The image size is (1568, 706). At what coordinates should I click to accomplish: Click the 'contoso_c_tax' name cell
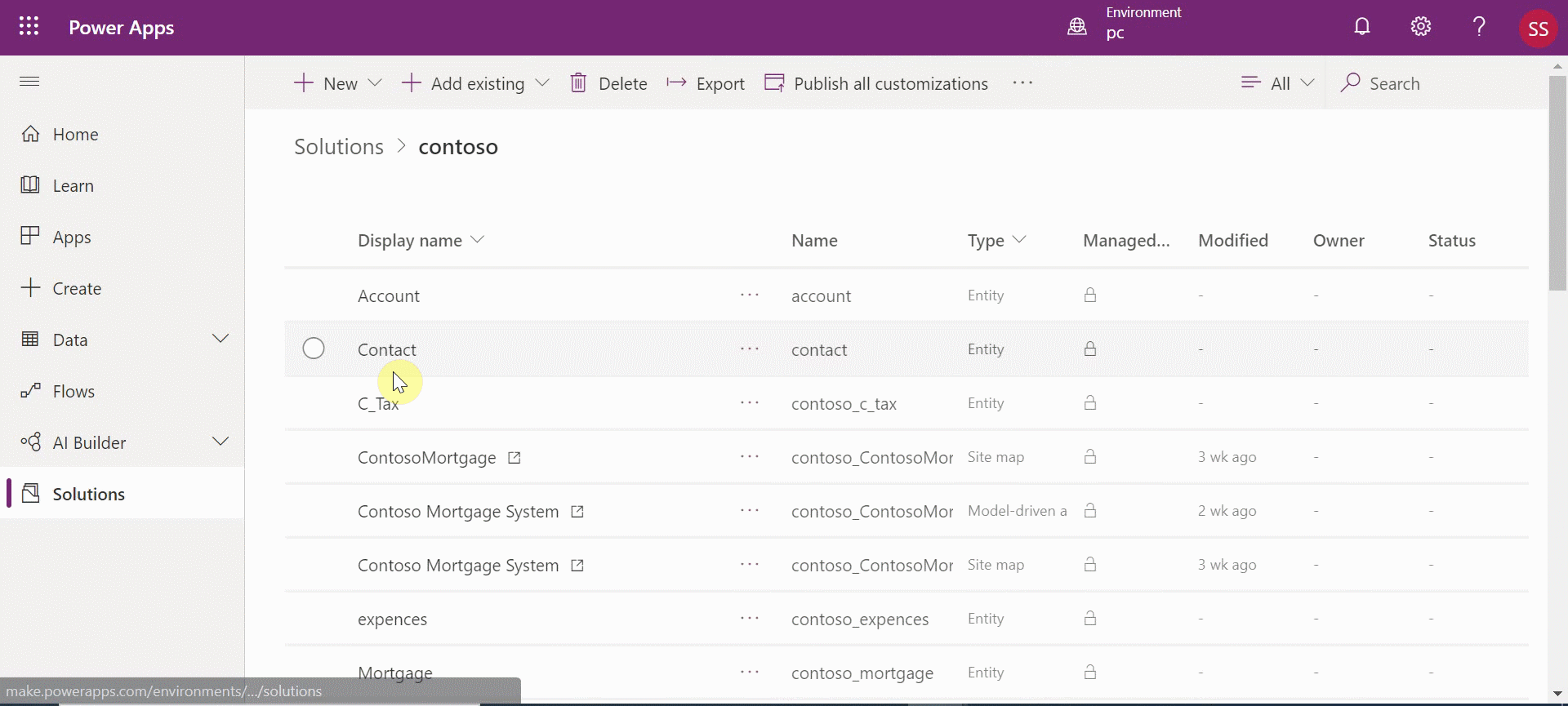(844, 404)
